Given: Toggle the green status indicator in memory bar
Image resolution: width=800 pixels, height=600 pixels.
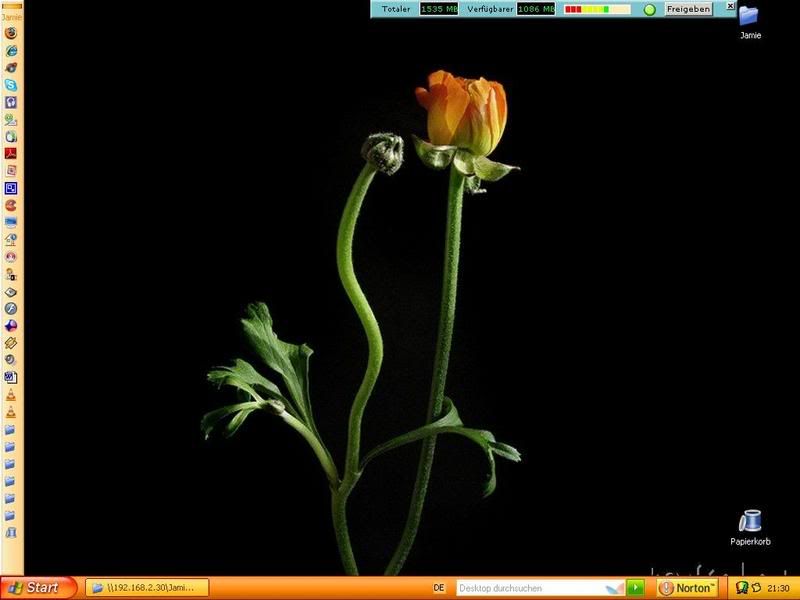Looking at the screenshot, I should [x=649, y=9].
